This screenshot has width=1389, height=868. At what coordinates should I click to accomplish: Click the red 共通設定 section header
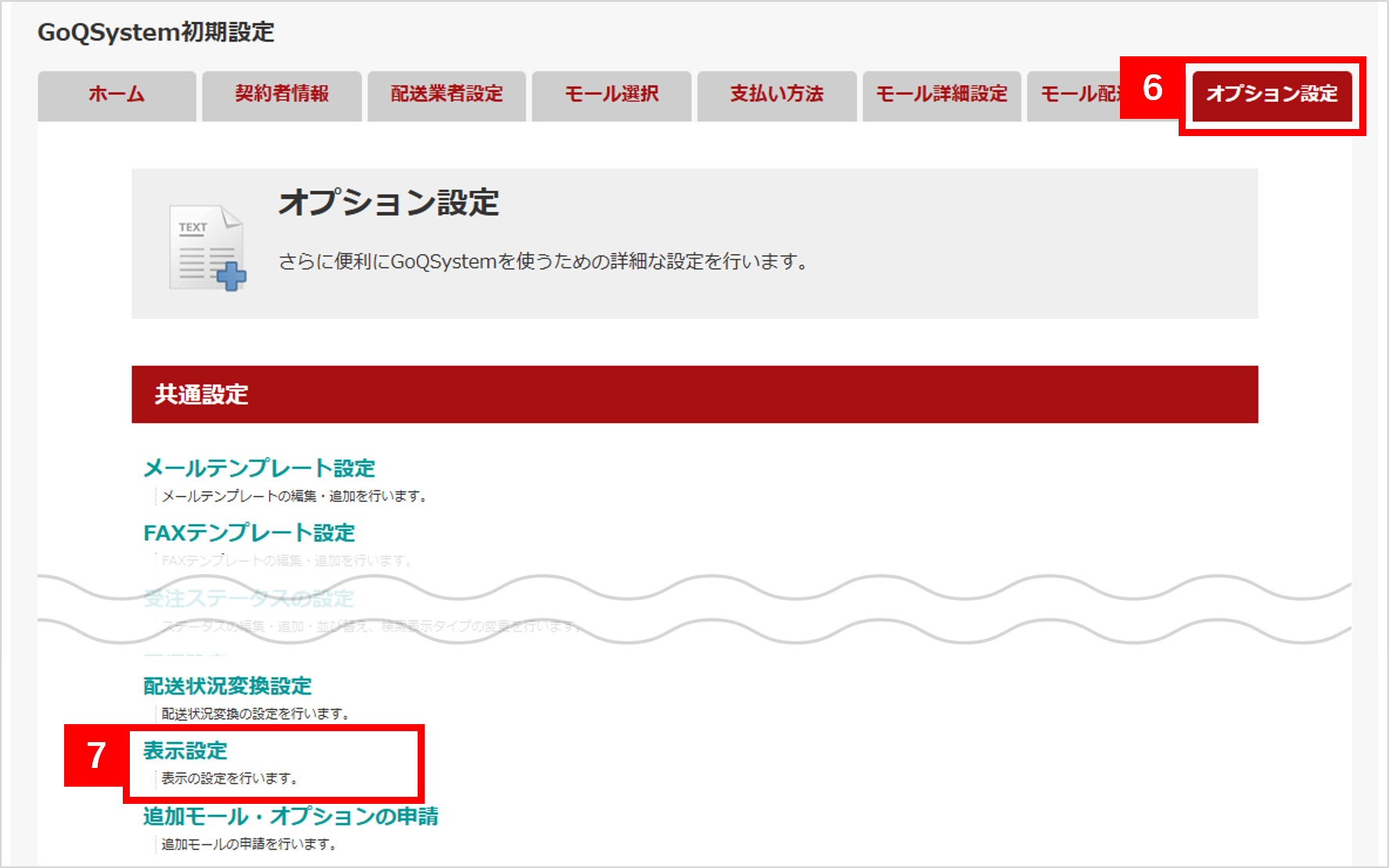pyautogui.click(x=694, y=394)
